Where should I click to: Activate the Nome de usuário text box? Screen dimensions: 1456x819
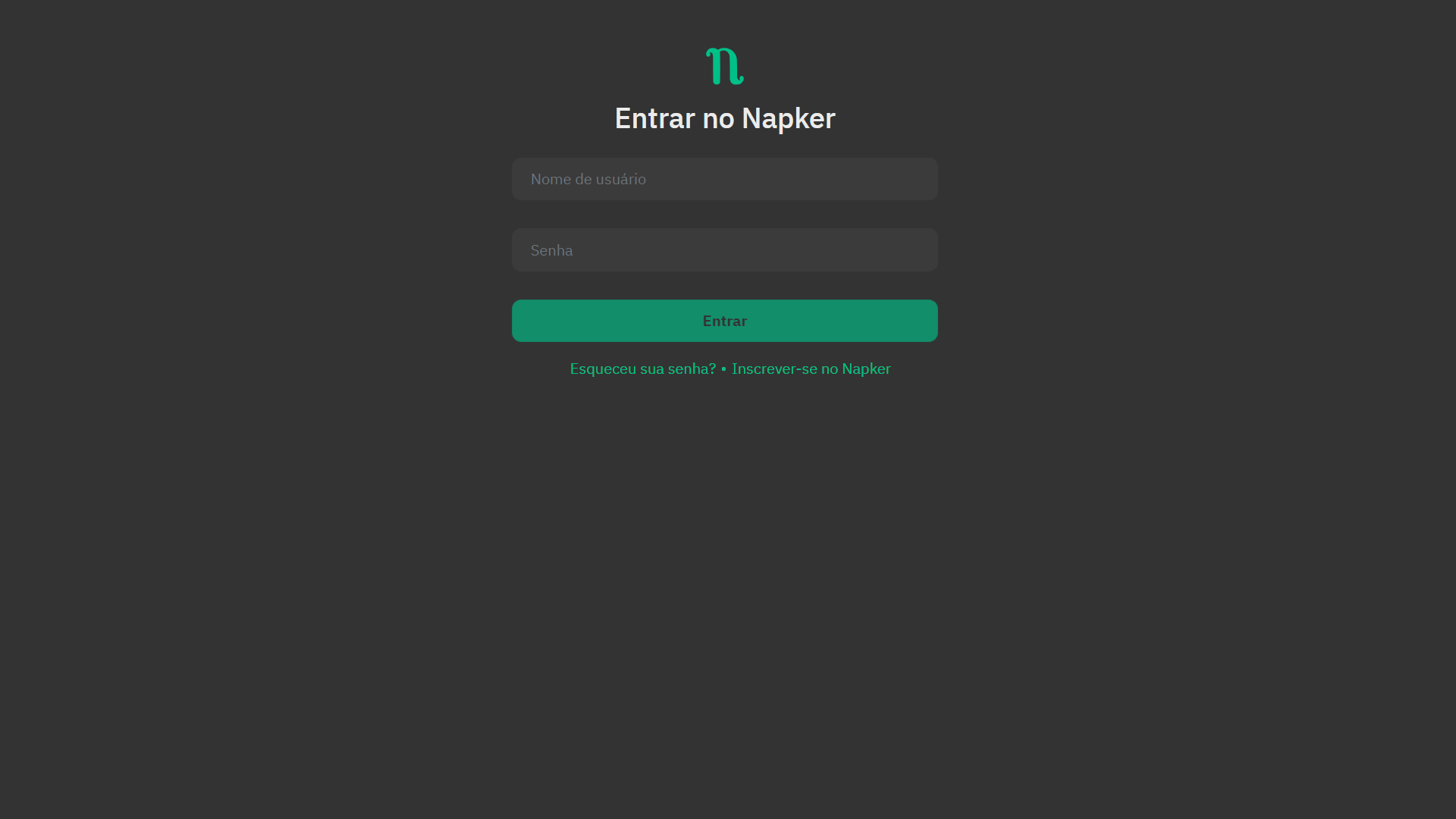[x=725, y=179]
